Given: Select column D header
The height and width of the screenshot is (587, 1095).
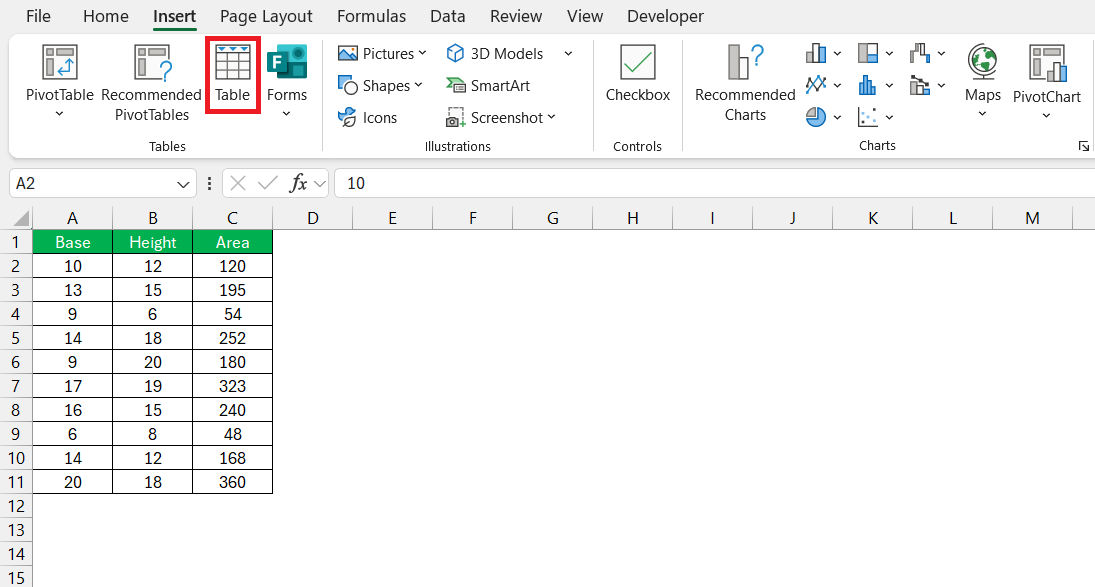Looking at the screenshot, I should (313, 218).
